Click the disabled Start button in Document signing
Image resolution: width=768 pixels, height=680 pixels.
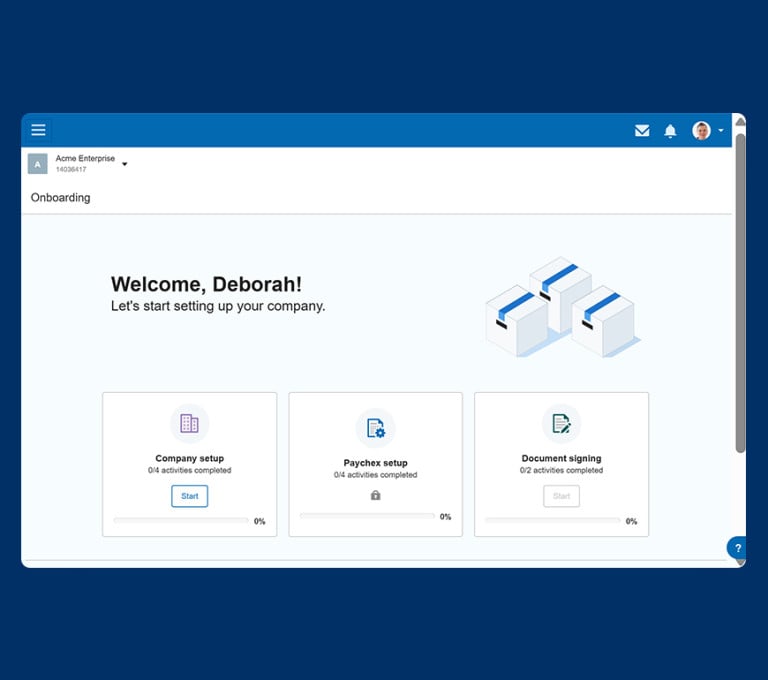[x=561, y=496]
